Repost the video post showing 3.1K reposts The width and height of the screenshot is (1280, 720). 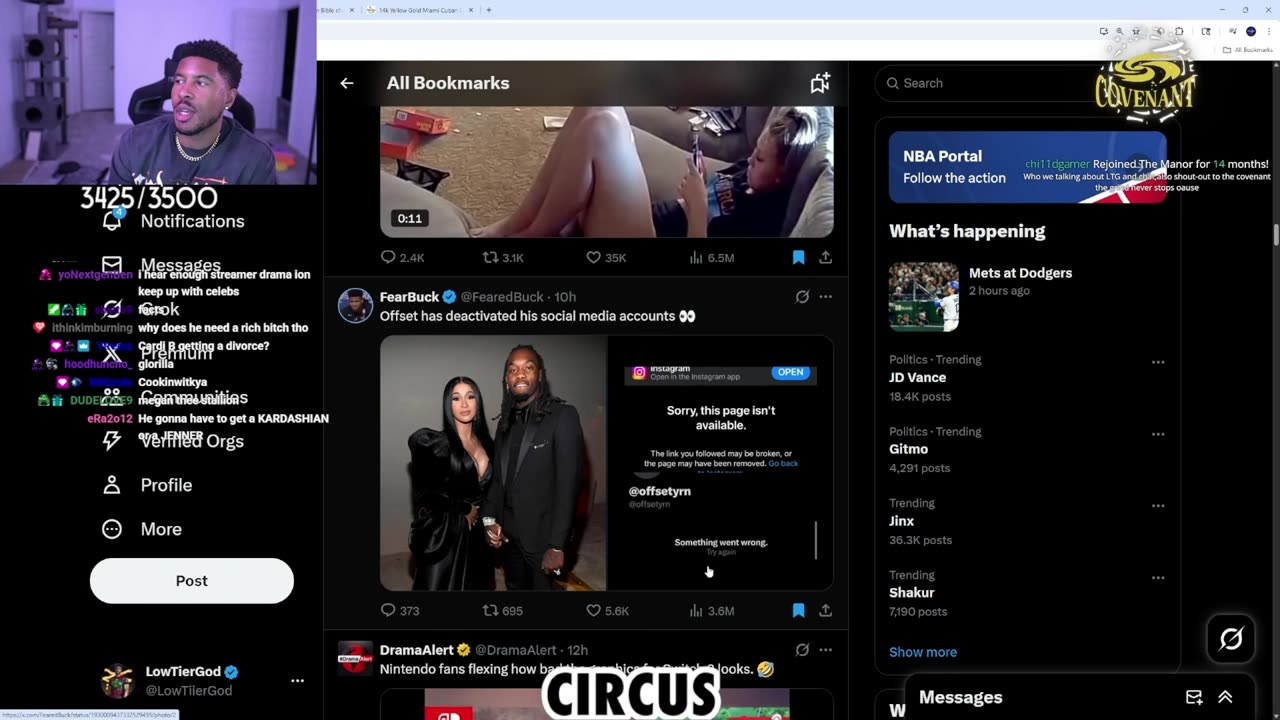tap(503, 257)
